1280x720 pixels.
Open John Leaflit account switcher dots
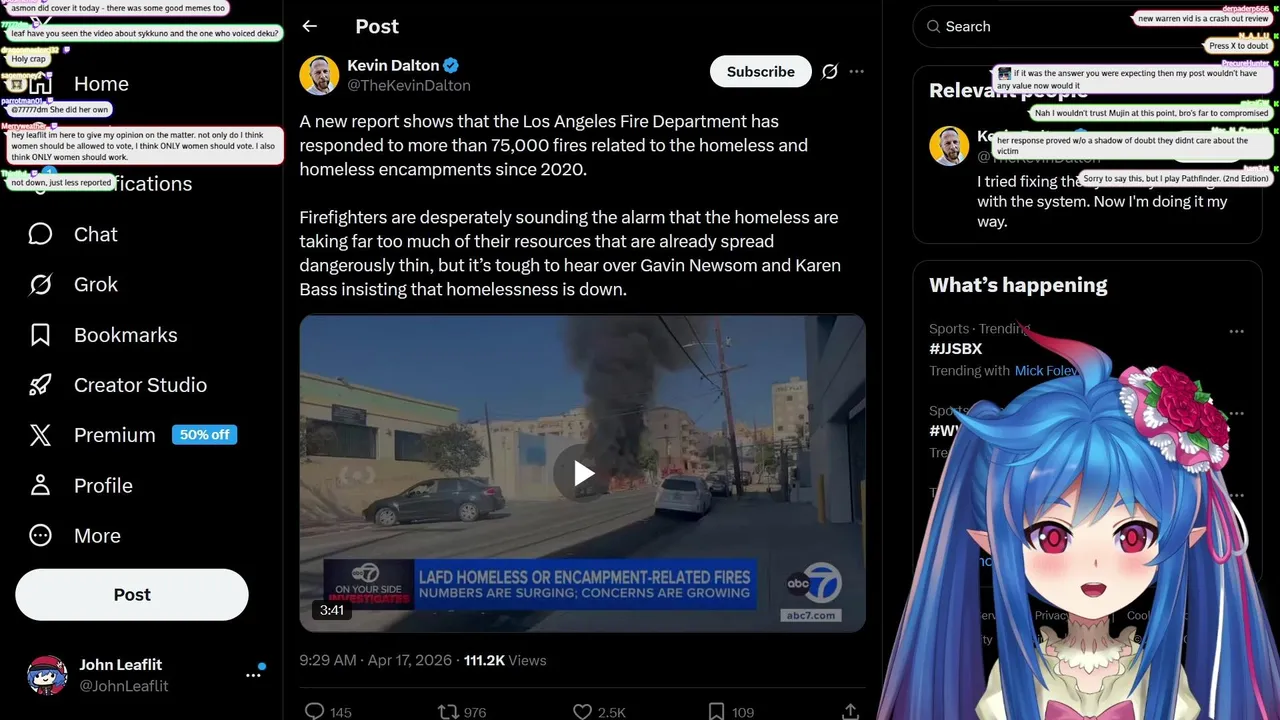click(253, 675)
